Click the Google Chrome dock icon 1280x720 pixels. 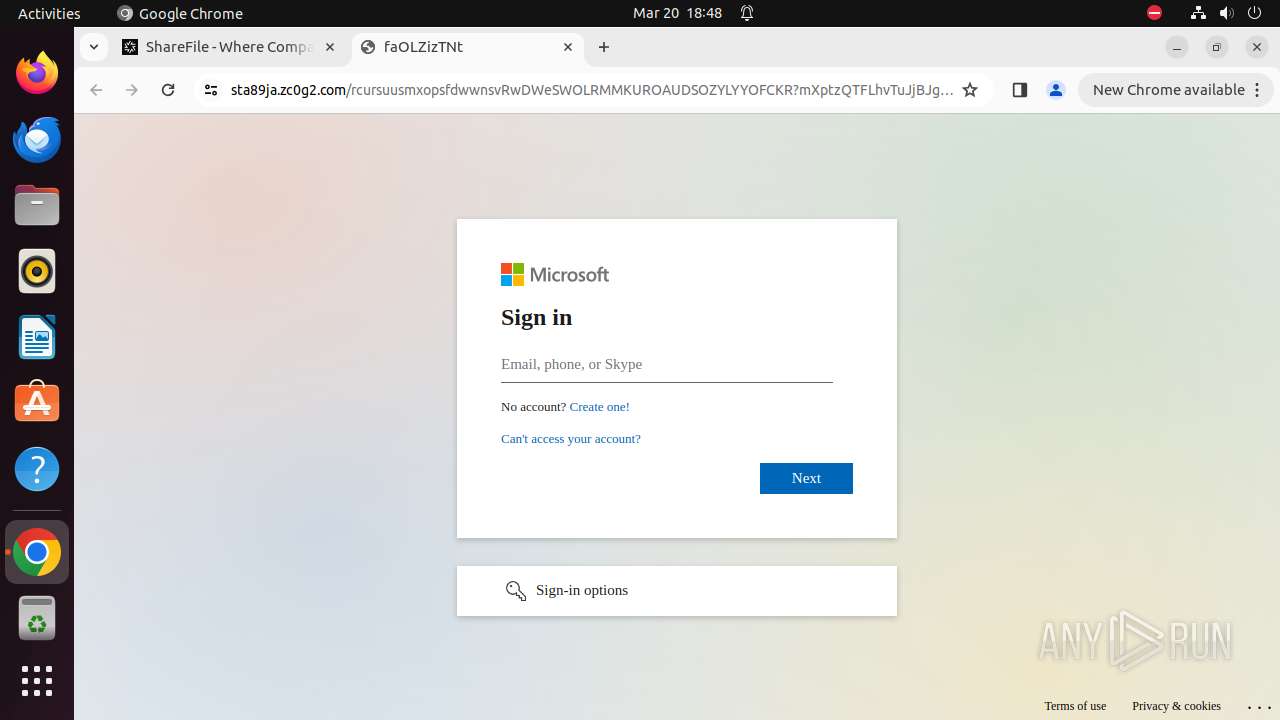click(x=37, y=552)
